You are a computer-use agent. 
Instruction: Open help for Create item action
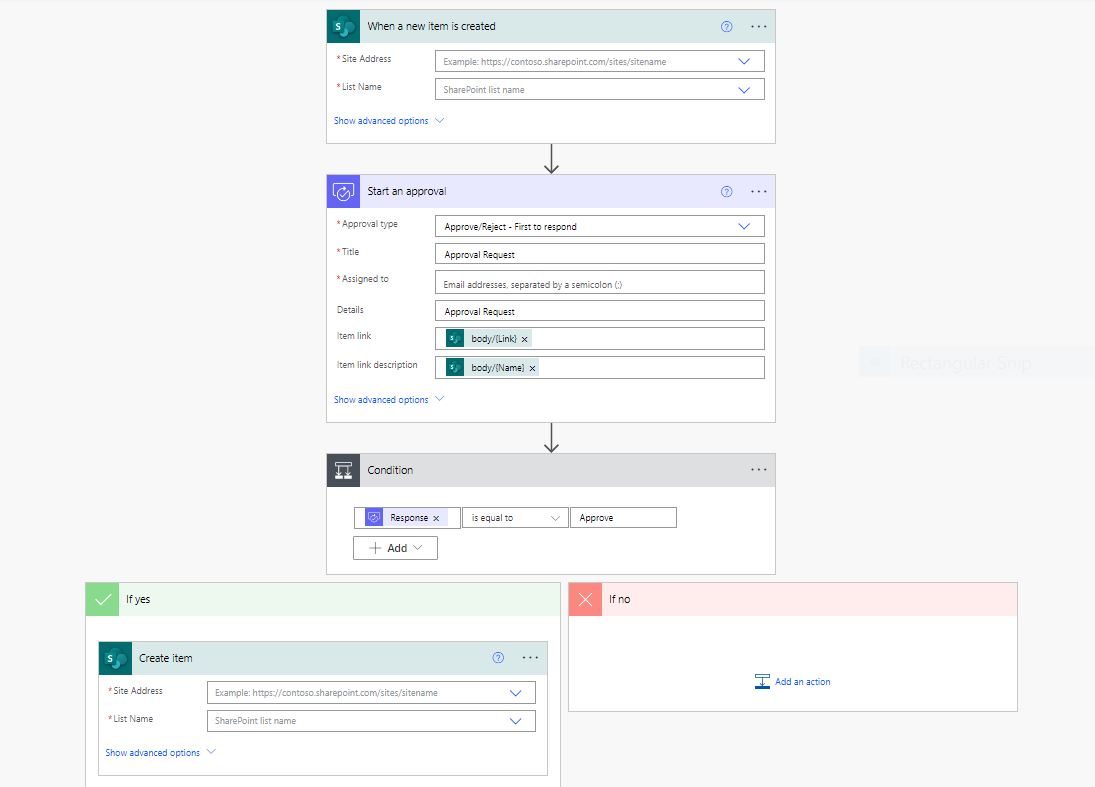pyautogui.click(x=498, y=658)
